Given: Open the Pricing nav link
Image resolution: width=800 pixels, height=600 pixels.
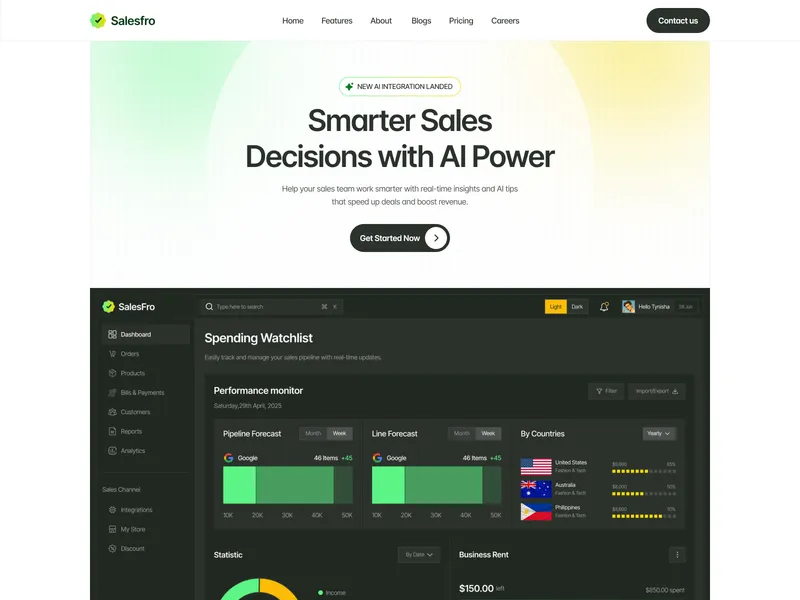Looking at the screenshot, I should (x=461, y=21).
